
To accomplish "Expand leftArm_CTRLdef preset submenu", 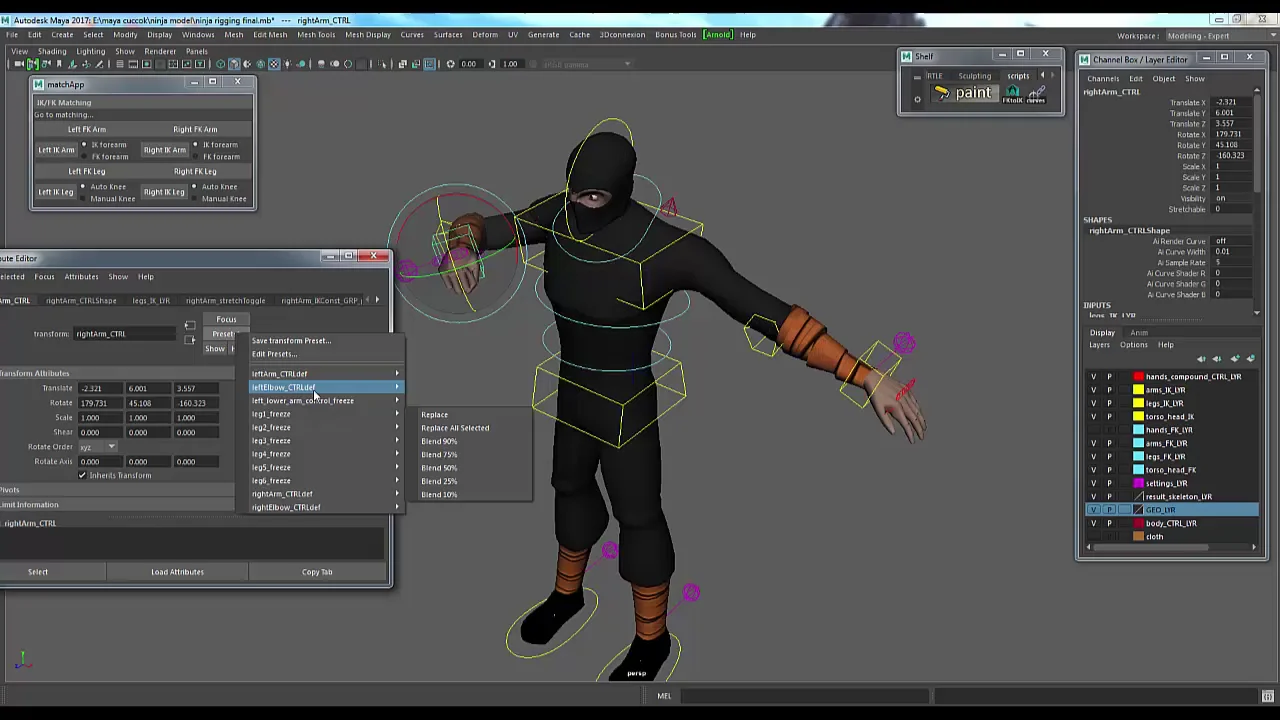I will tap(324, 374).
